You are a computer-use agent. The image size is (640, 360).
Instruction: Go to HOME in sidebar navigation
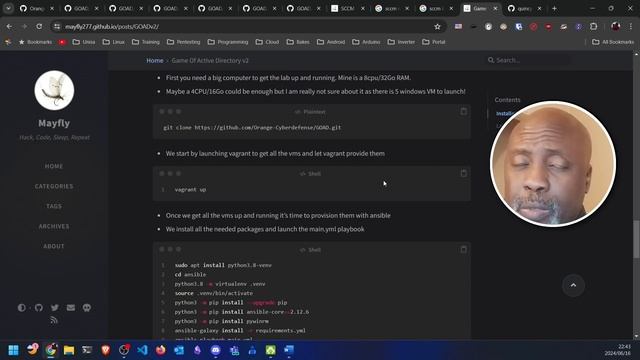[x=54, y=166]
